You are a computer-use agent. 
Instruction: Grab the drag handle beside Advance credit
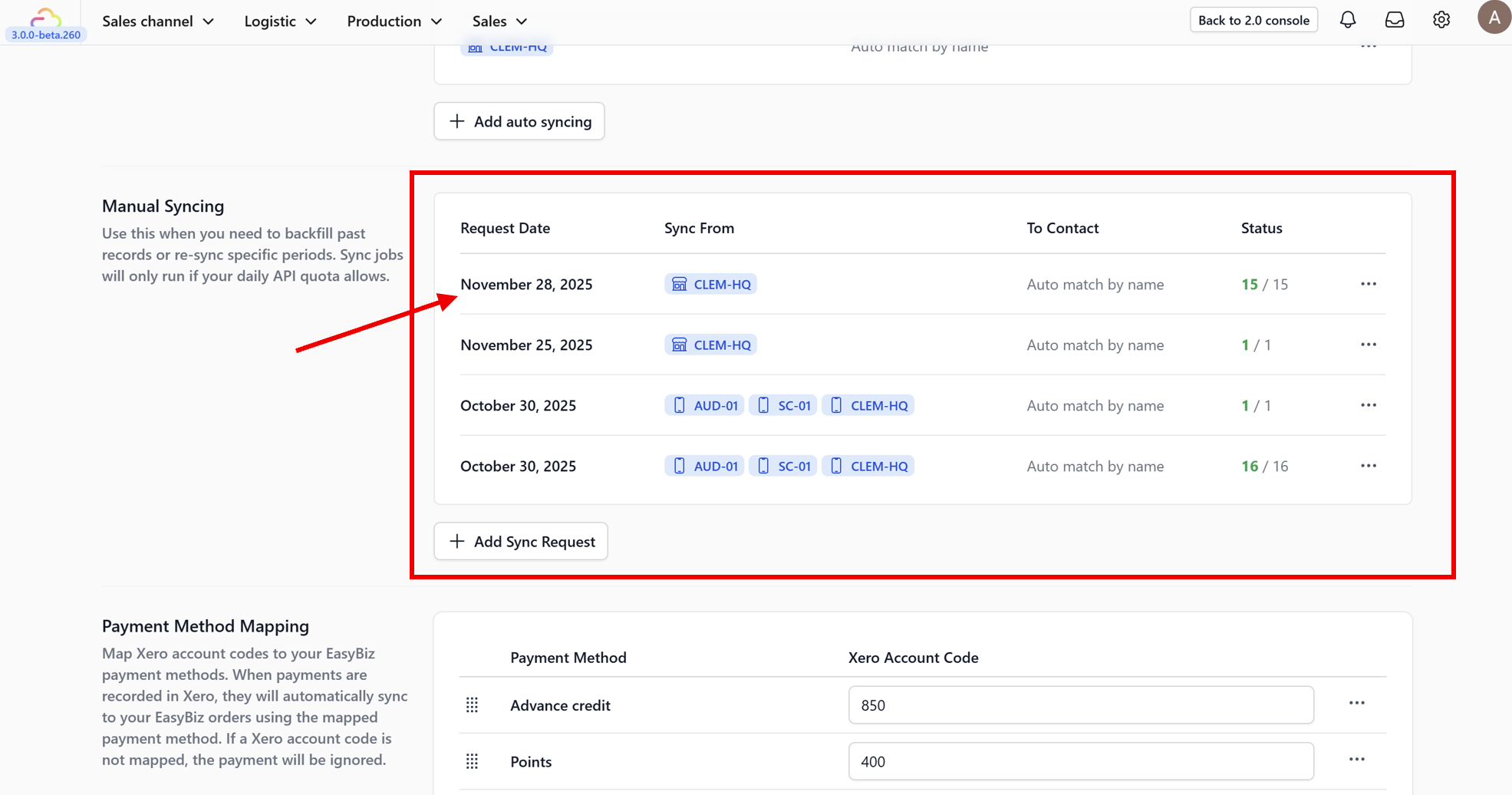472,705
